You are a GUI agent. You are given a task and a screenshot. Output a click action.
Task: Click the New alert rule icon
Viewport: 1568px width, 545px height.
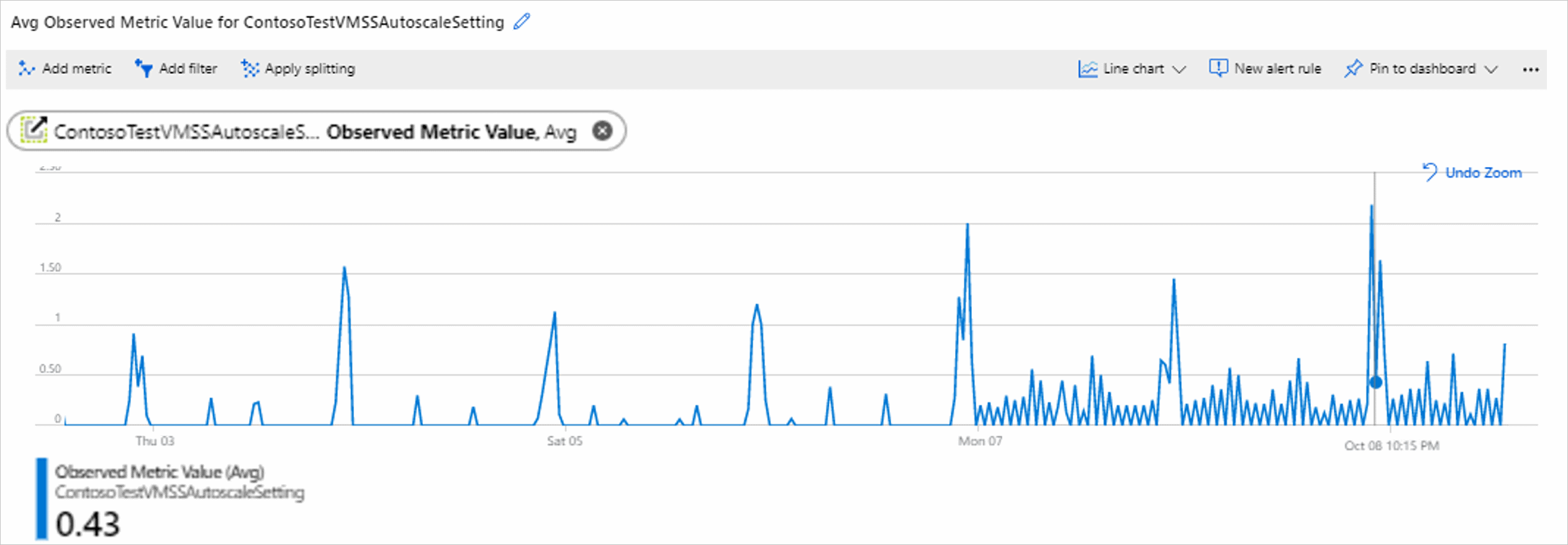point(1218,68)
